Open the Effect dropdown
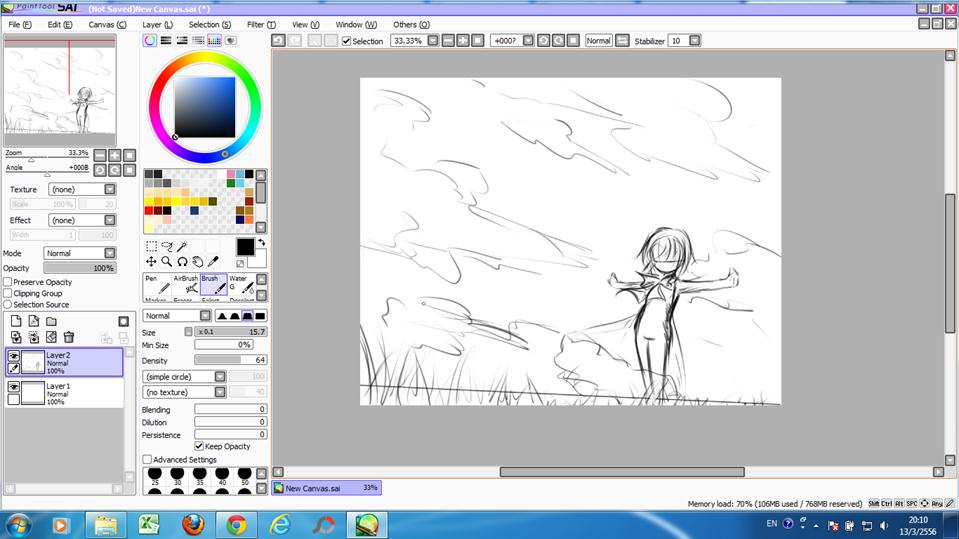This screenshot has width=959, height=539. [x=109, y=220]
